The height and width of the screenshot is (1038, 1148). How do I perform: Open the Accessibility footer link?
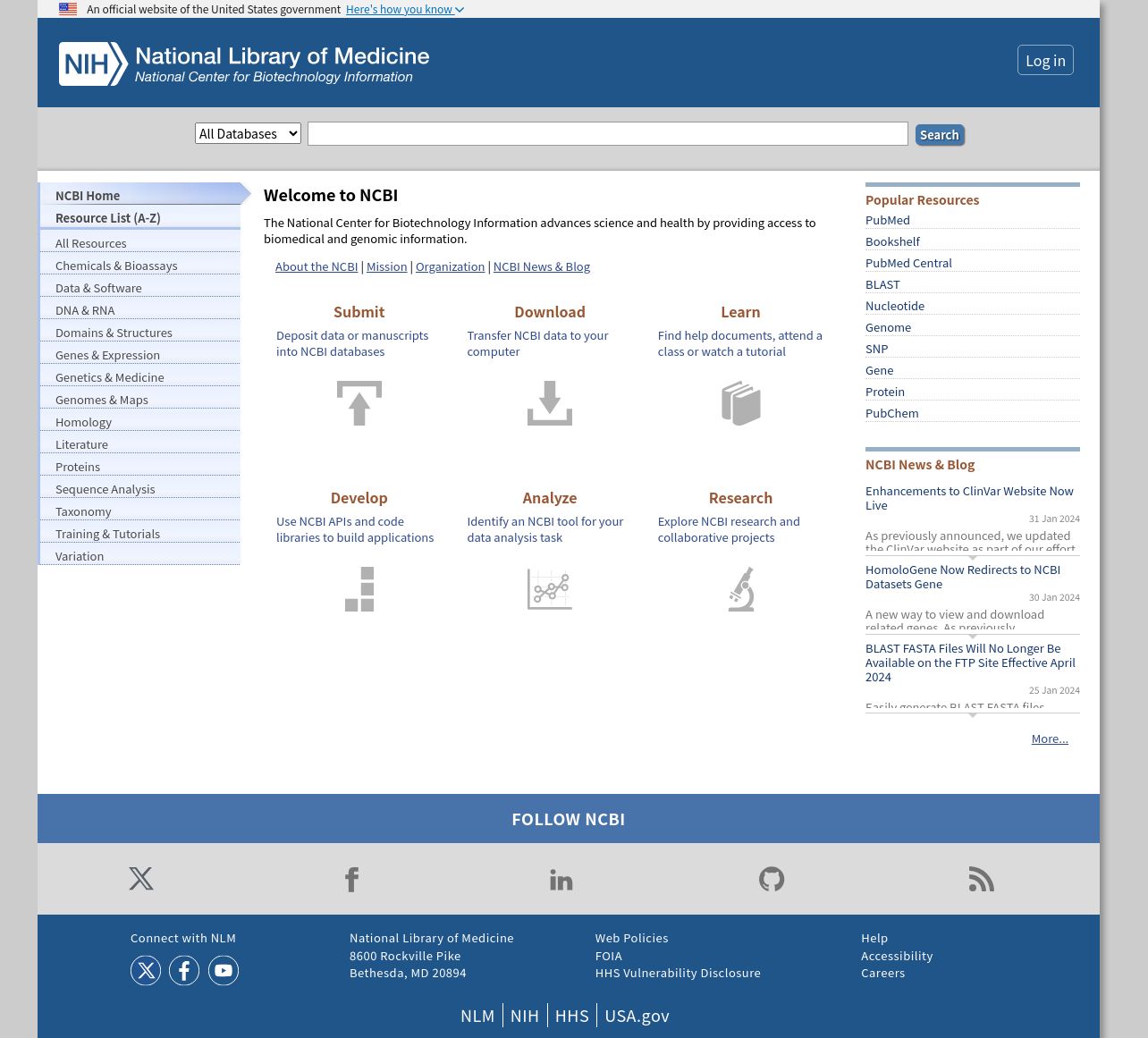[897, 956]
